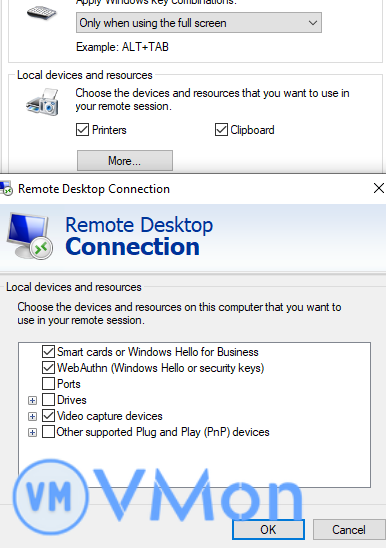Expand Other supported Plug and Play devices node
The height and width of the screenshot is (548, 386).
(33, 432)
